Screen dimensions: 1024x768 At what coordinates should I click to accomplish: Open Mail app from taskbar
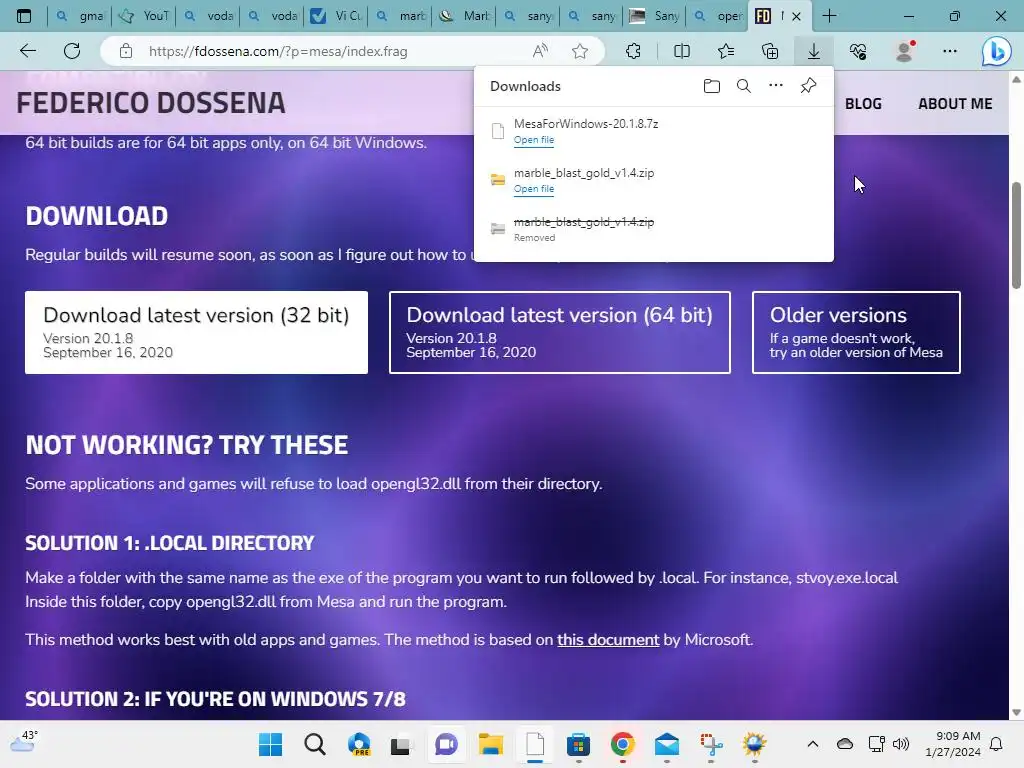click(x=667, y=744)
